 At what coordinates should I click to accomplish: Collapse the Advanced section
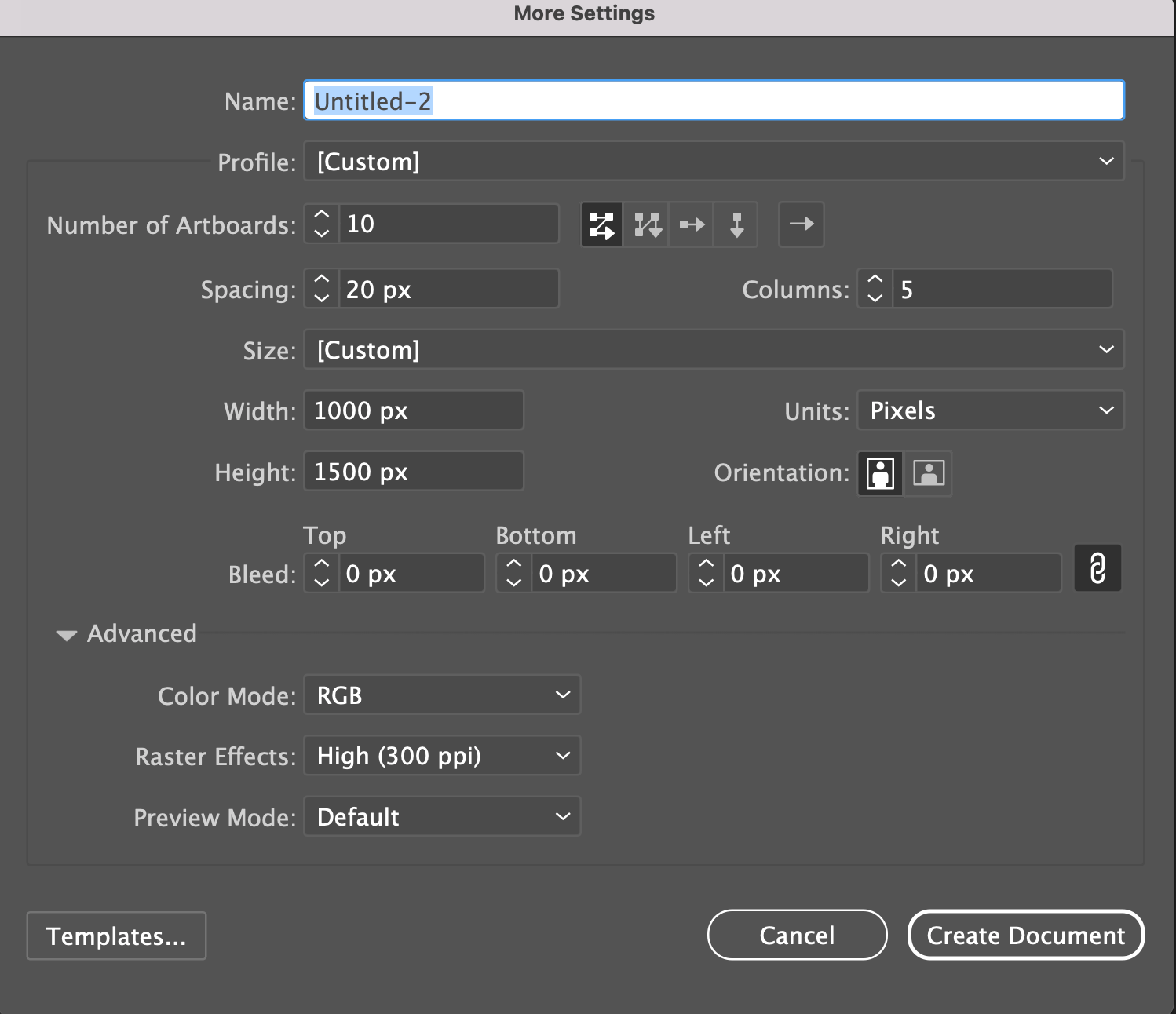tap(66, 634)
